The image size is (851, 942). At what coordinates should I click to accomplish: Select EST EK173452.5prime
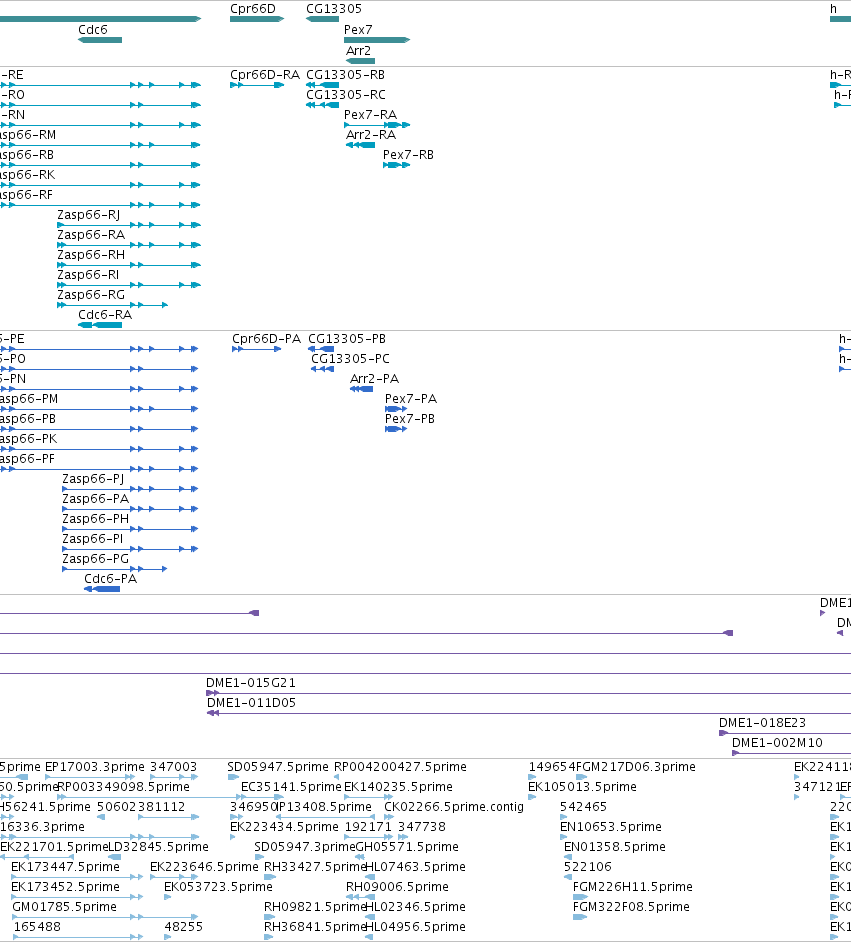(x=65, y=887)
